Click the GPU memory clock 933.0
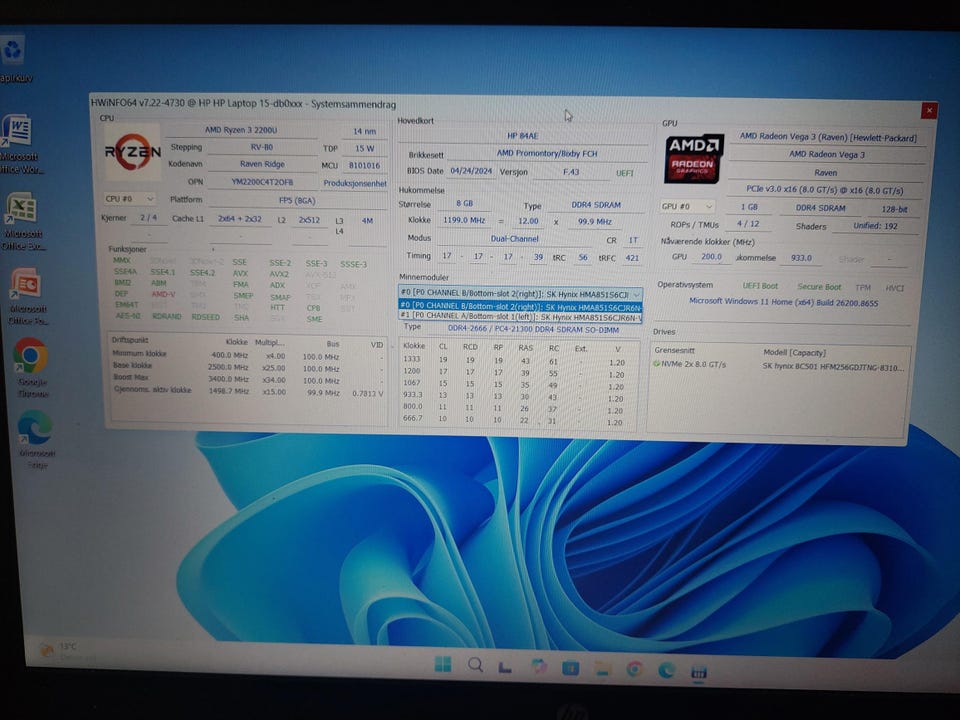 pos(801,258)
